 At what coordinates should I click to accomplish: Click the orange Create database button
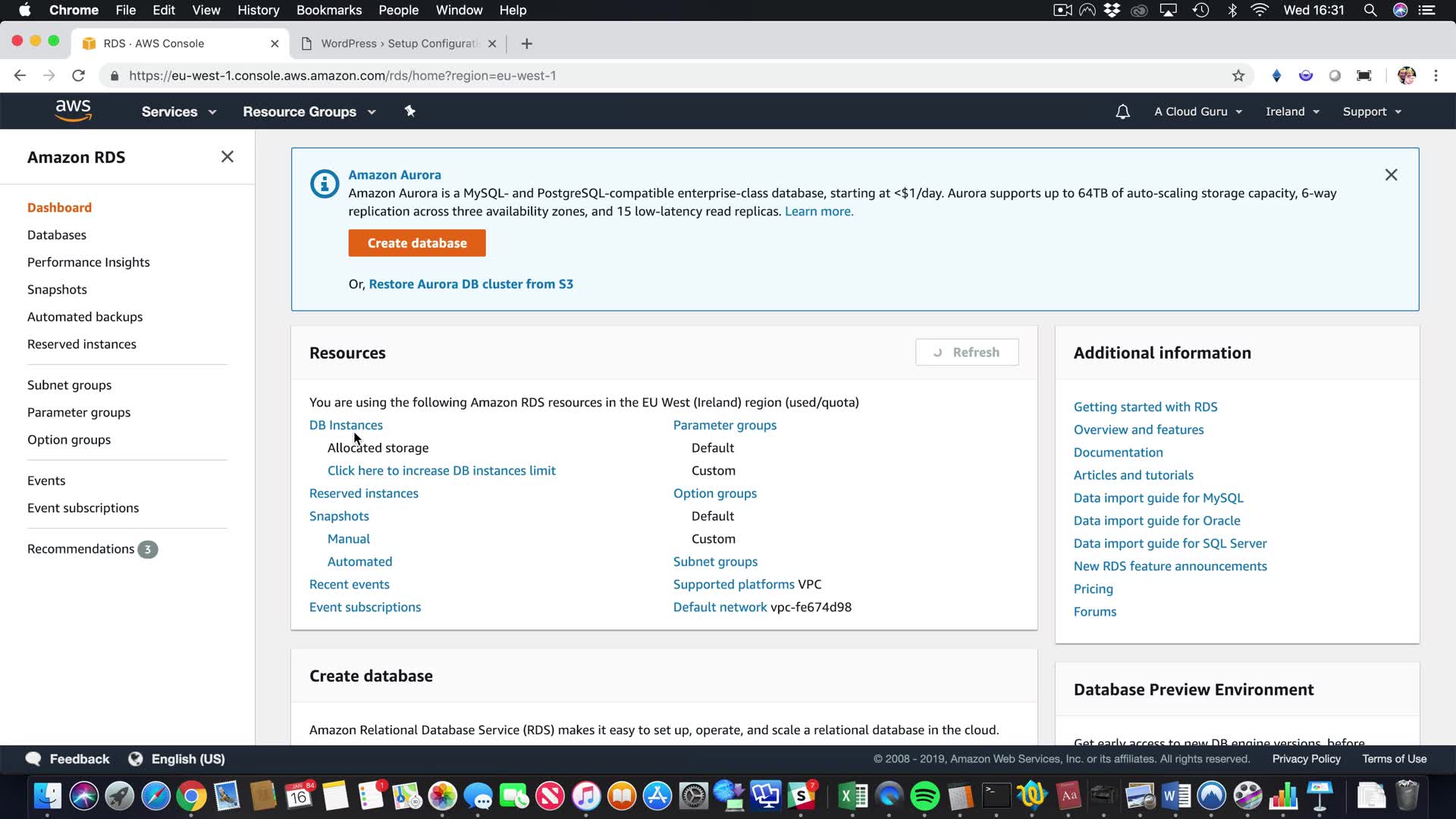[x=417, y=243]
